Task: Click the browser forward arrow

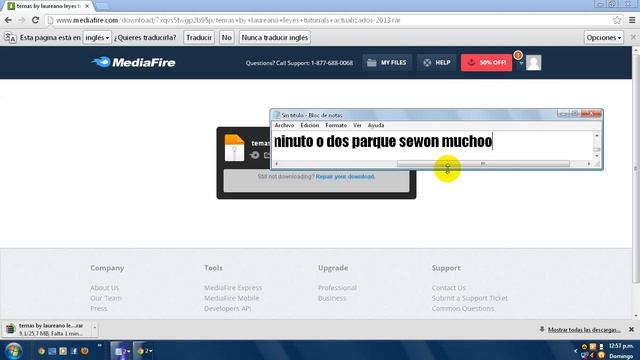Action: coord(22,20)
